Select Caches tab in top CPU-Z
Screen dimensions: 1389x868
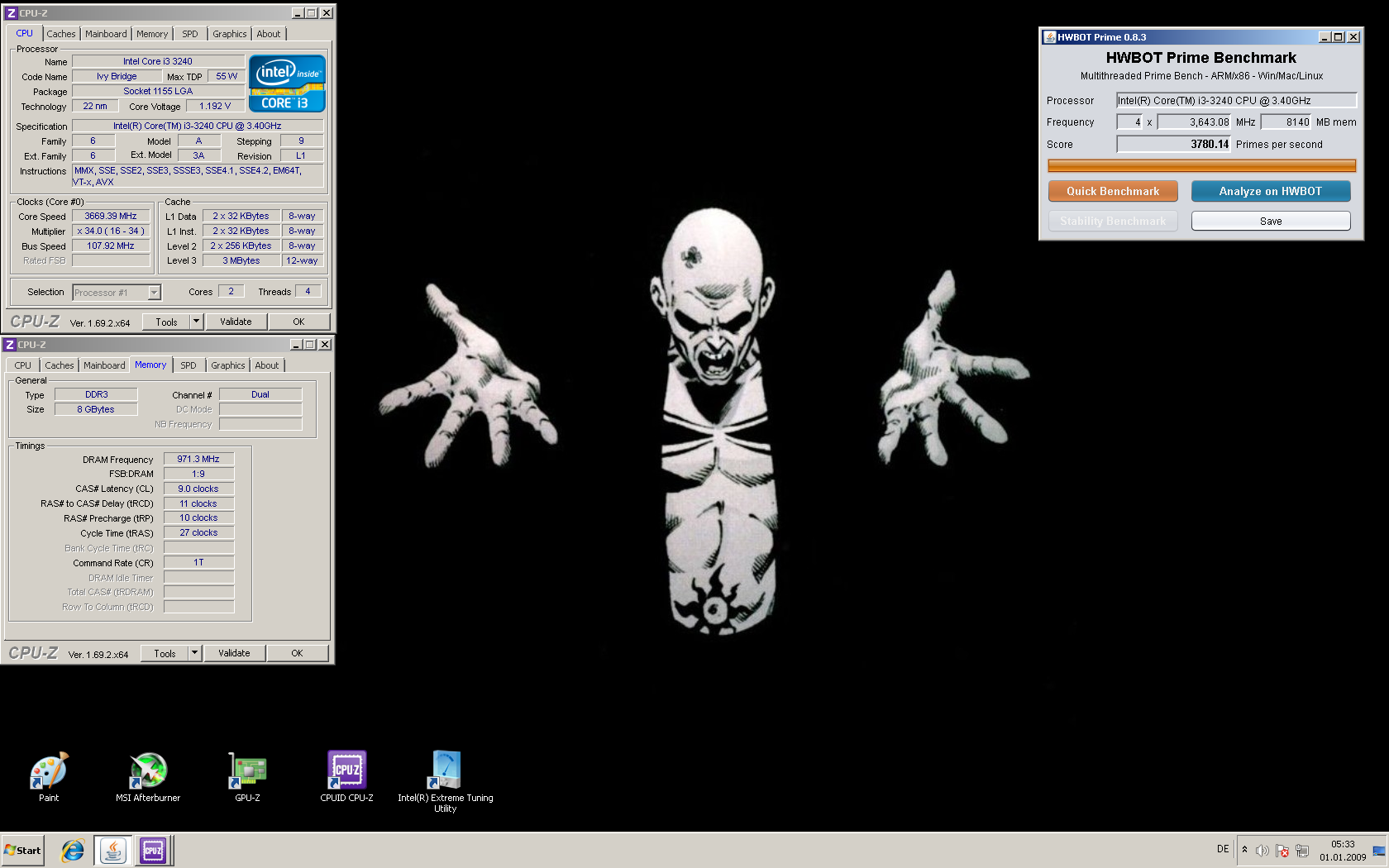[x=61, y=34]
